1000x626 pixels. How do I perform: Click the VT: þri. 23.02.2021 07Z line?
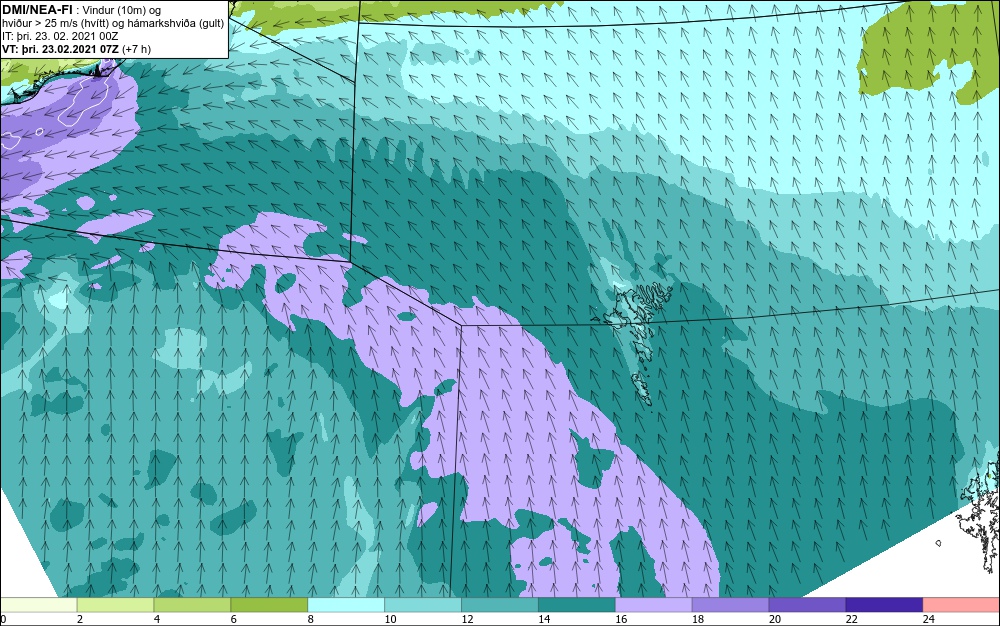point(76,49)
